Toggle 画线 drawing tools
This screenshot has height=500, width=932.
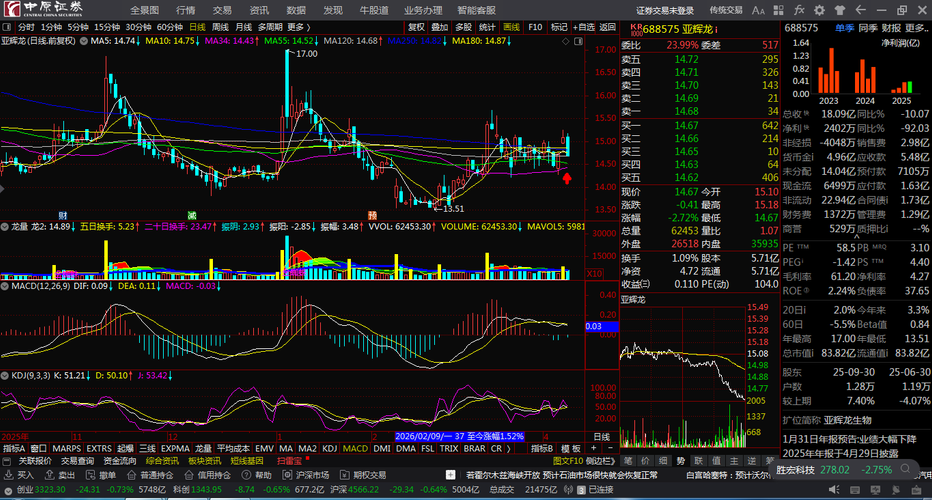(511, 27)
